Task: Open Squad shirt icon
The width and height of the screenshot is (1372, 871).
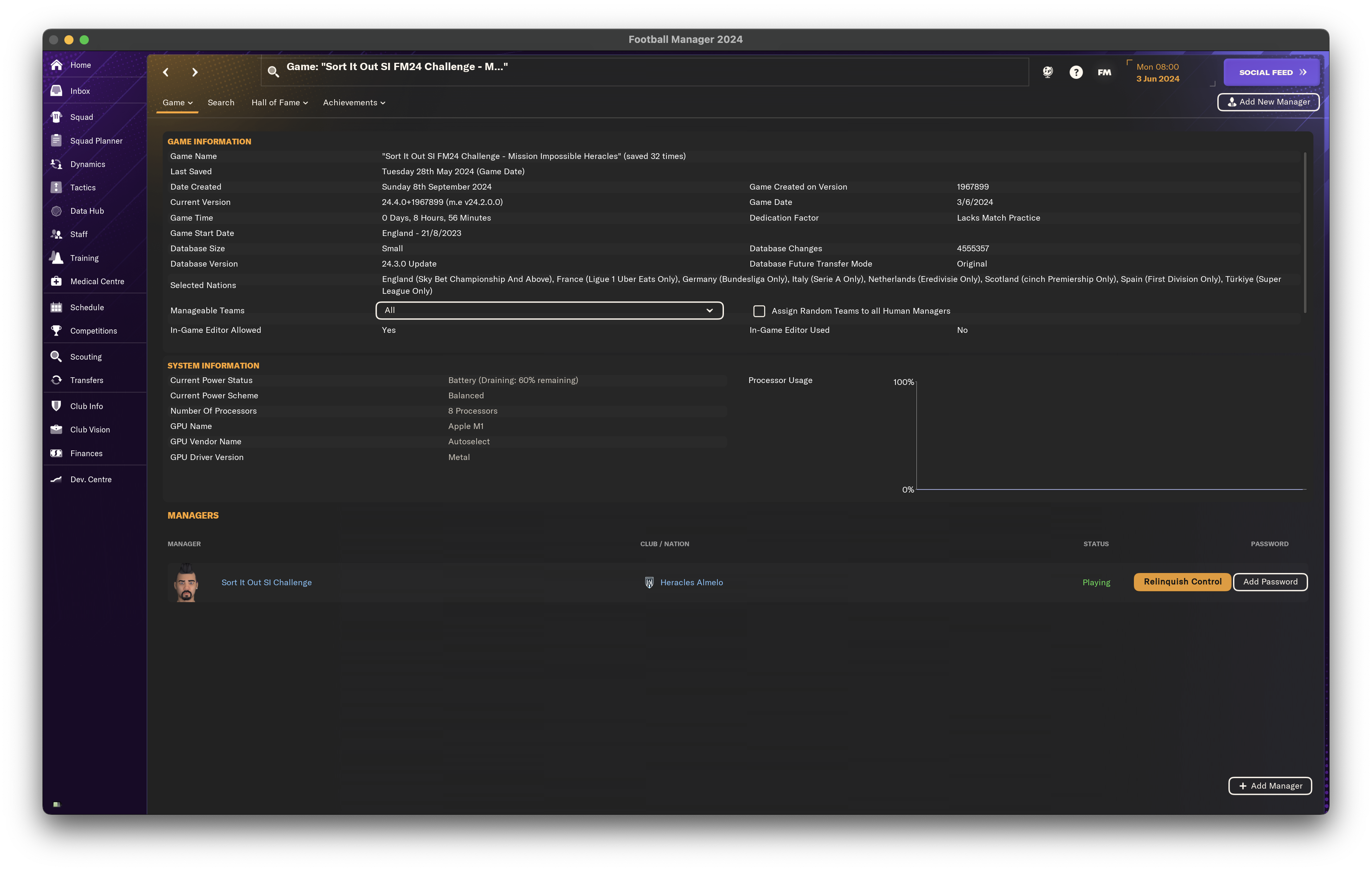Action: [56, 117]
